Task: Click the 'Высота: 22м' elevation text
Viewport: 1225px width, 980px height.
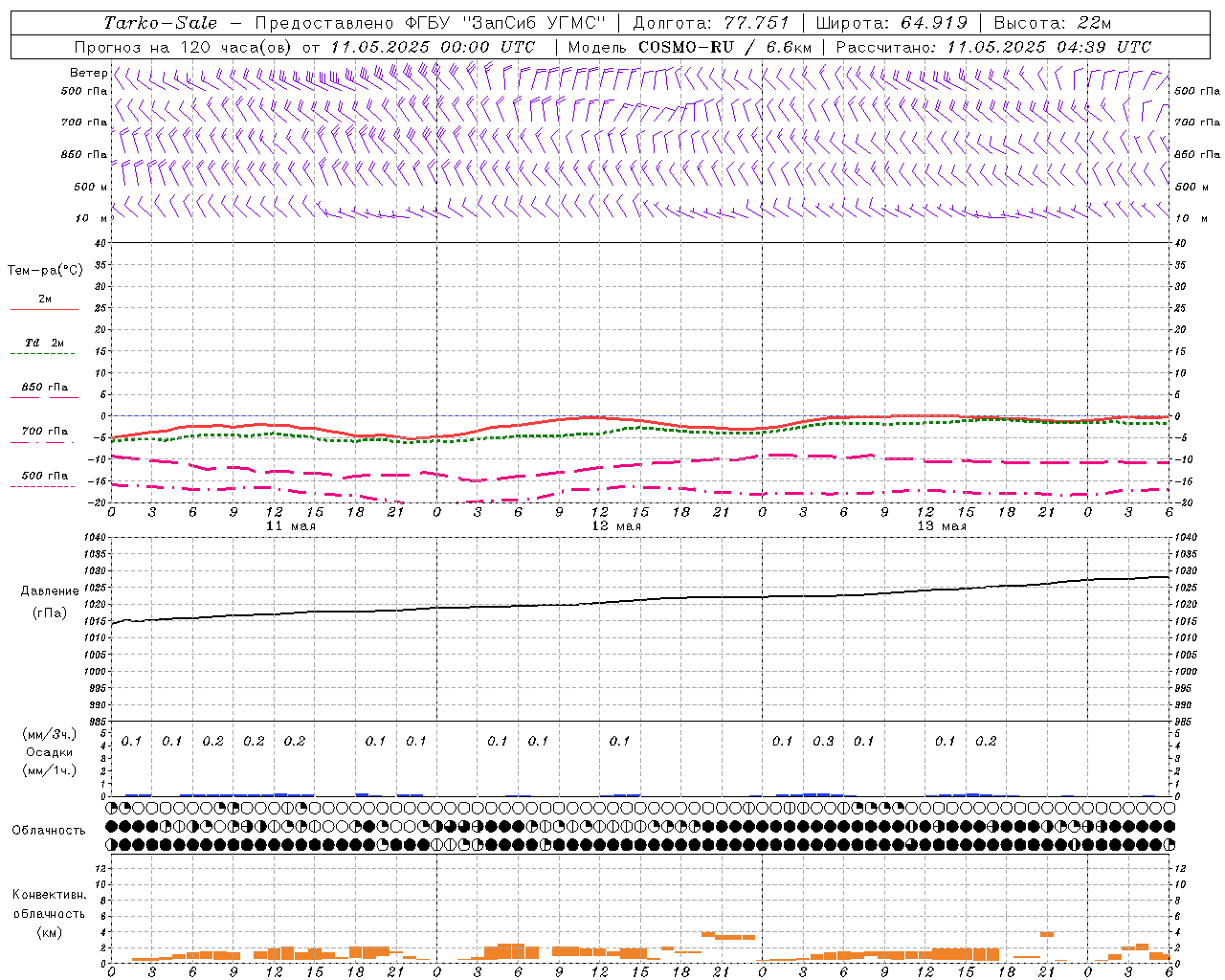Action: click(1052, 23)
